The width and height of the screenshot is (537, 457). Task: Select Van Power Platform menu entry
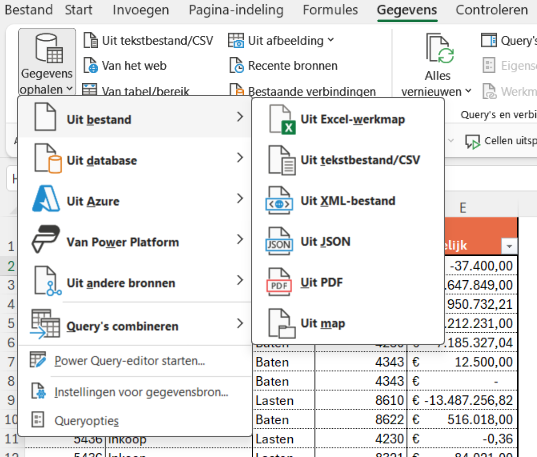(135, 240)
